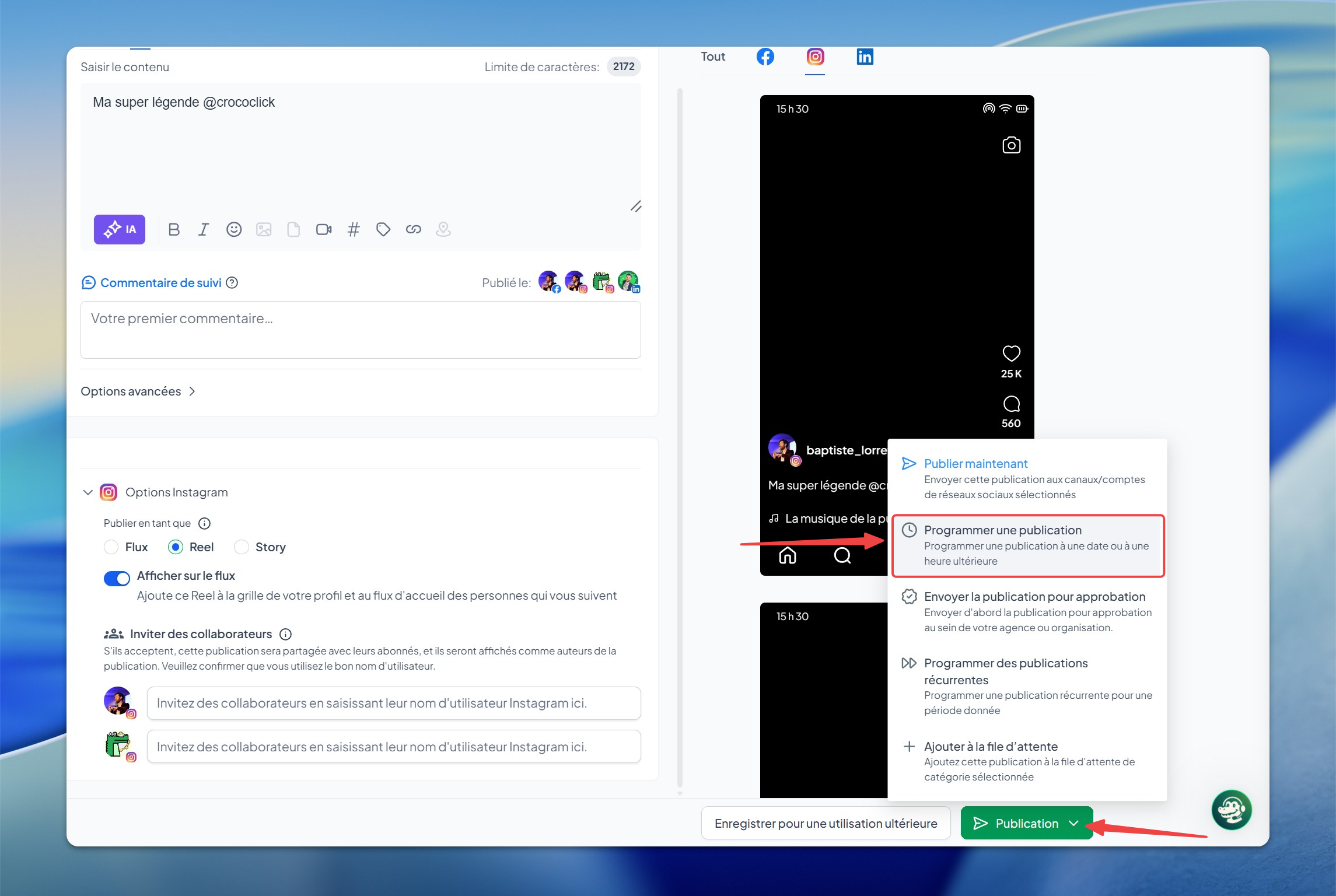Click the content caption text area
Viewport: 1336px width, 896px height.
tap(361, 145)
